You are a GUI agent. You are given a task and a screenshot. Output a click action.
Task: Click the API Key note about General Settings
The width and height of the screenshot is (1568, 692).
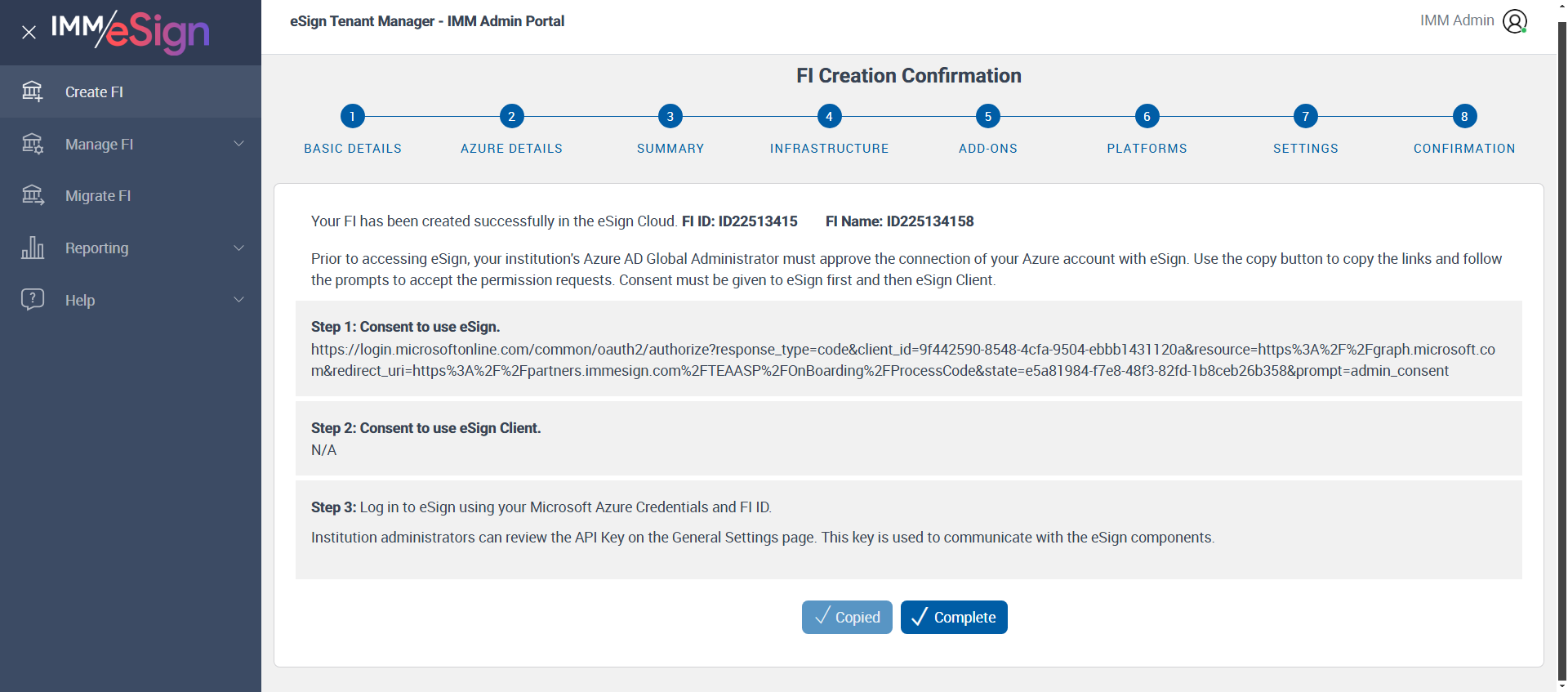coord(763,538)
